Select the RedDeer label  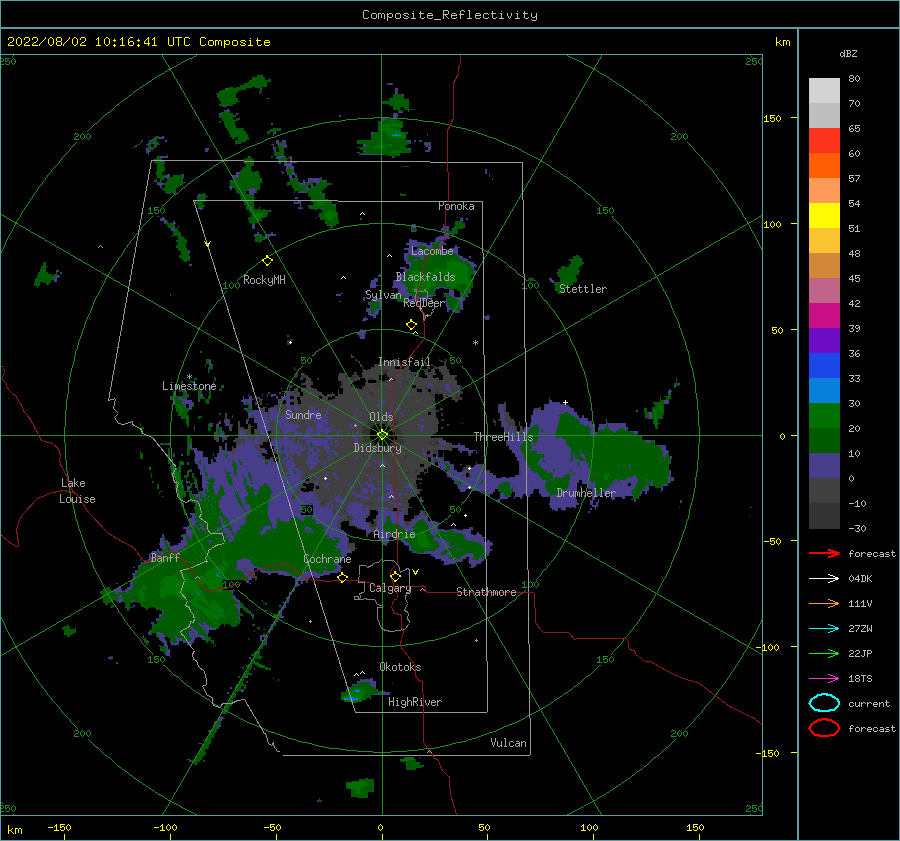424,303
